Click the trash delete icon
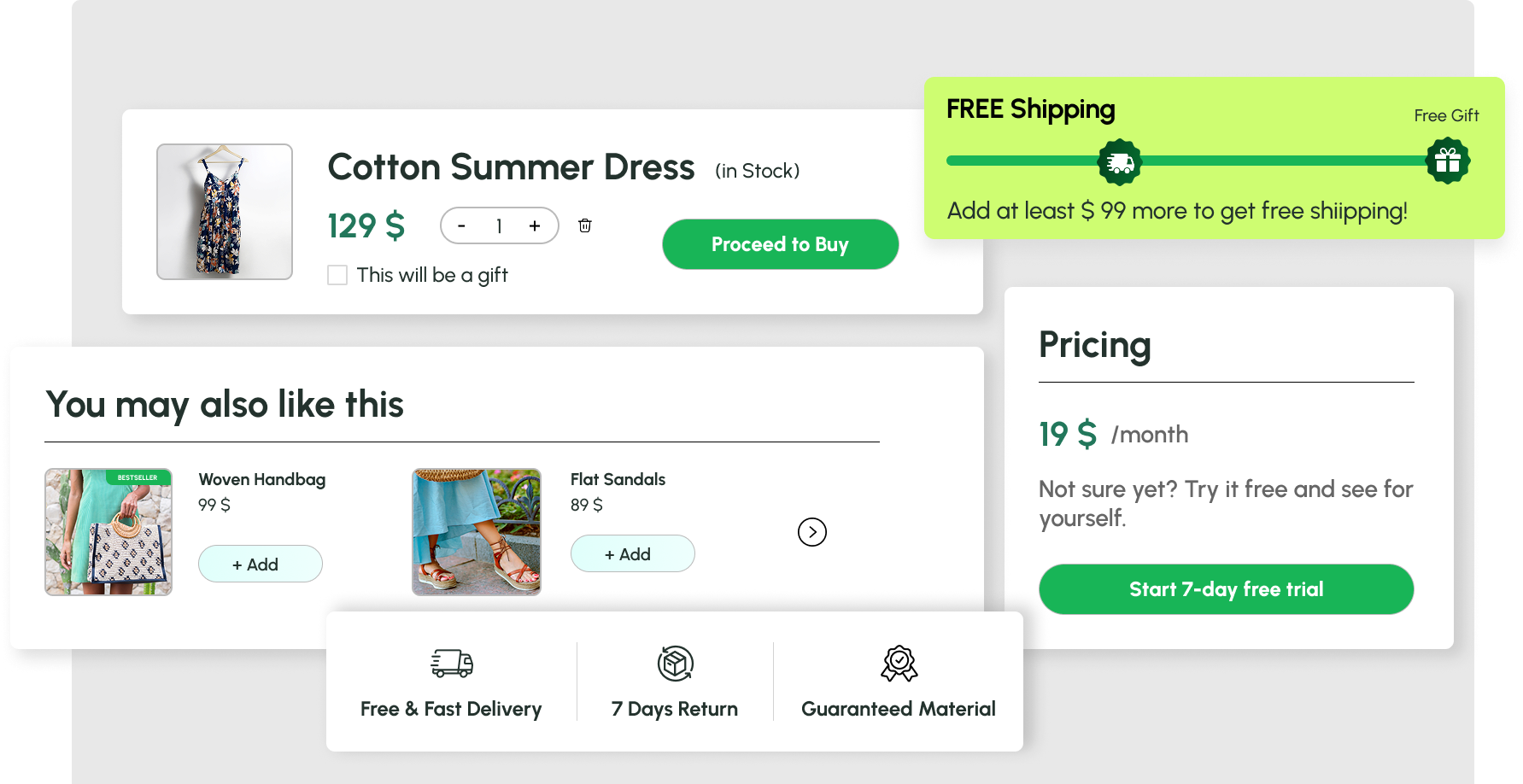This screenshot has width=1523, height=784. tap(585, 225)
